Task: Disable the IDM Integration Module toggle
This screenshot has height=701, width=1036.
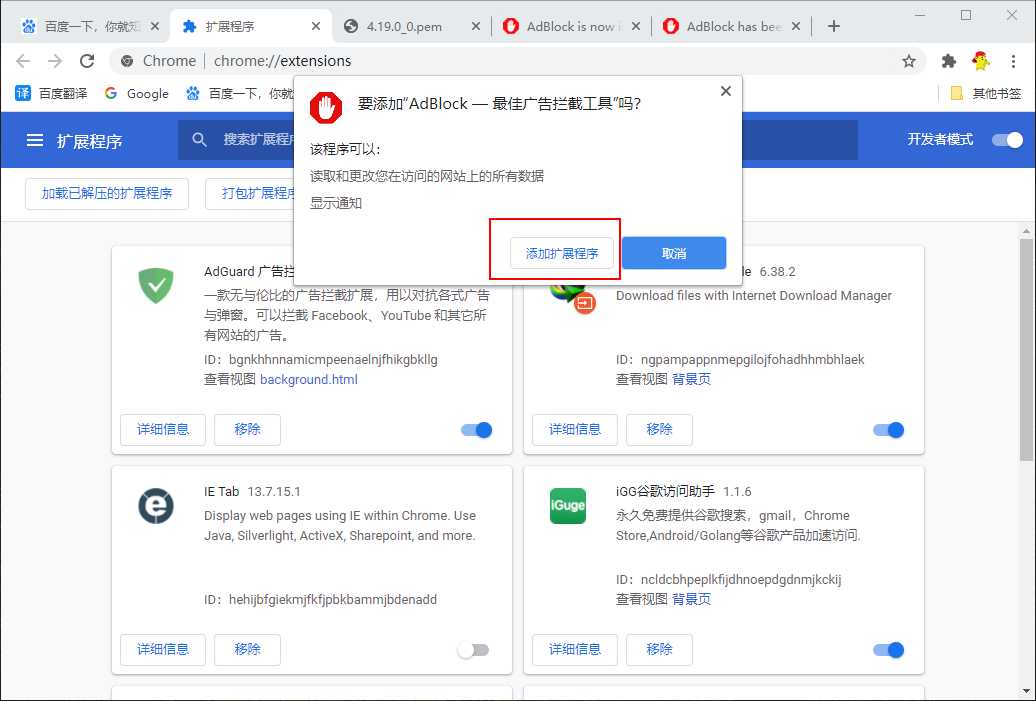Action: pos(888,430)
